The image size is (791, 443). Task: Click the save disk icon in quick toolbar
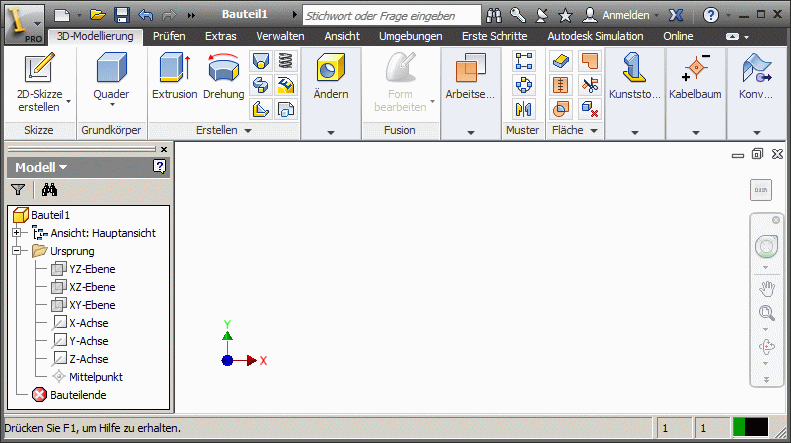pos(121,16)
